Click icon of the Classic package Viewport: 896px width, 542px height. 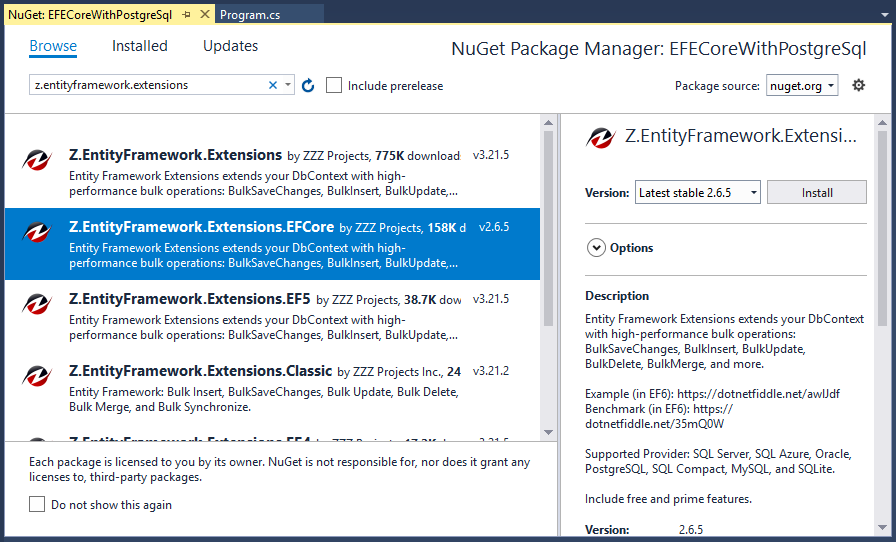37,376
